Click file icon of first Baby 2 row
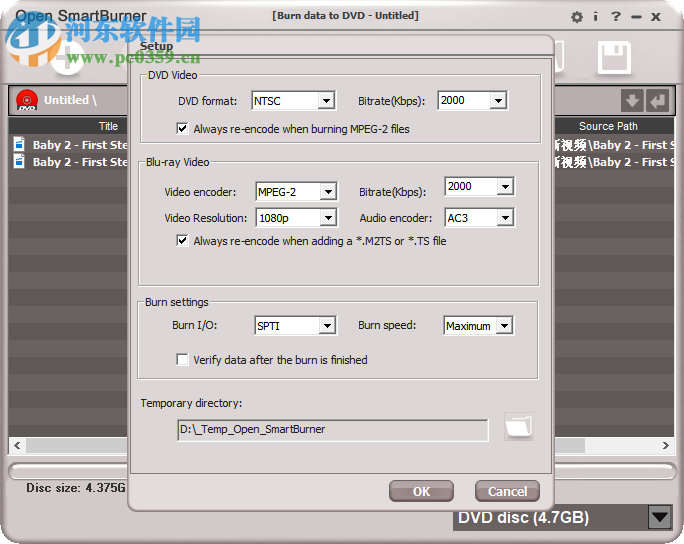684x544 pixels. point(19,144)
